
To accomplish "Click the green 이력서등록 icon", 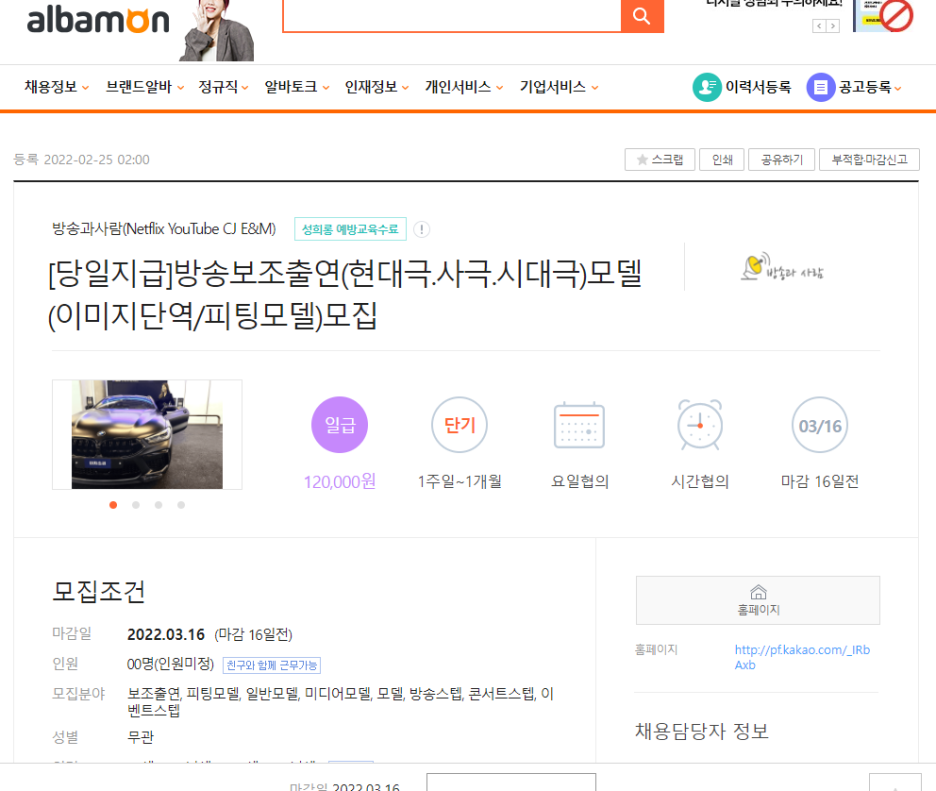I will click(707, 87).
